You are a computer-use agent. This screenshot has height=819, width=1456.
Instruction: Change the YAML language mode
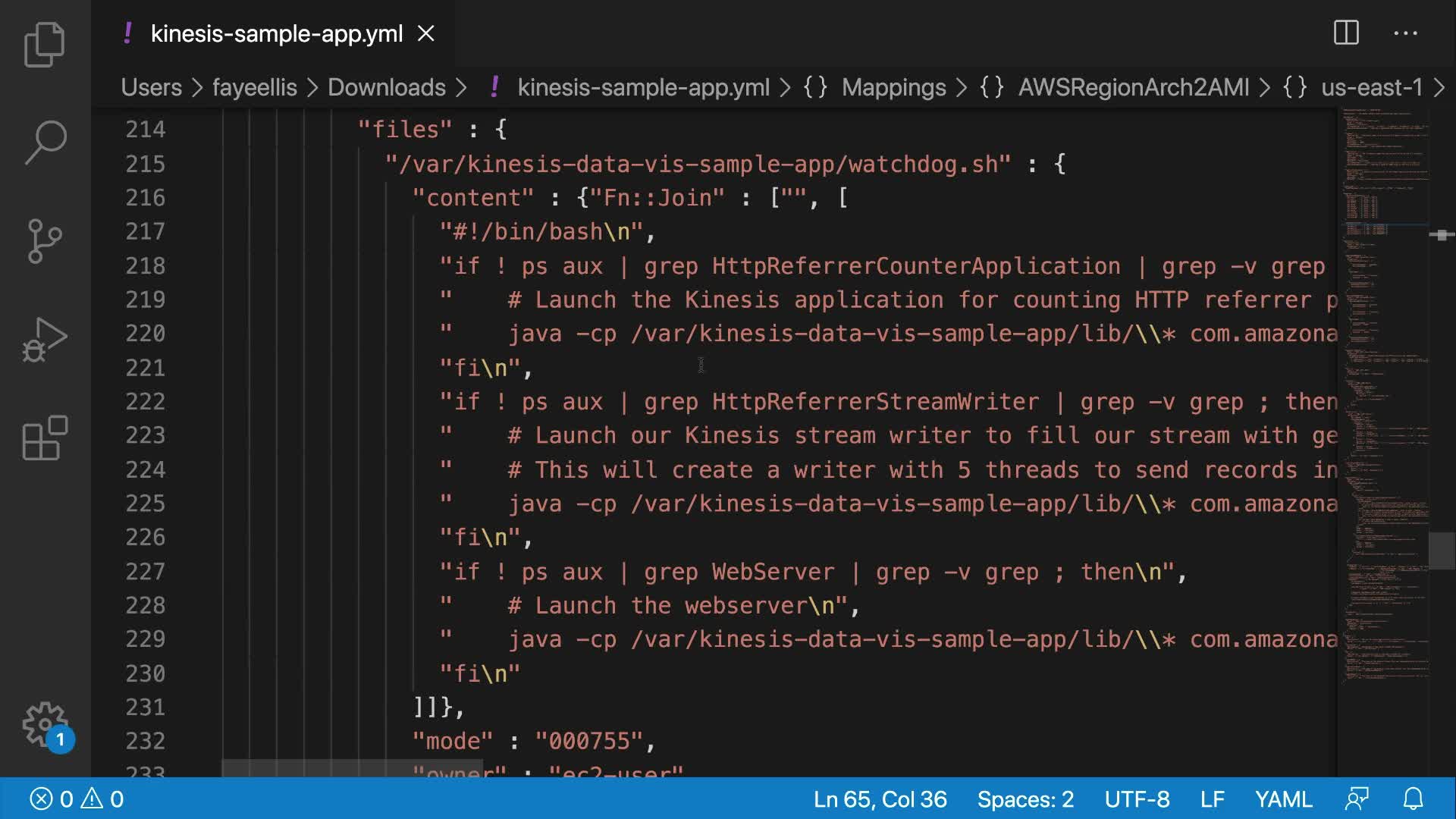pyautogui.click(x=1283, y=799)
